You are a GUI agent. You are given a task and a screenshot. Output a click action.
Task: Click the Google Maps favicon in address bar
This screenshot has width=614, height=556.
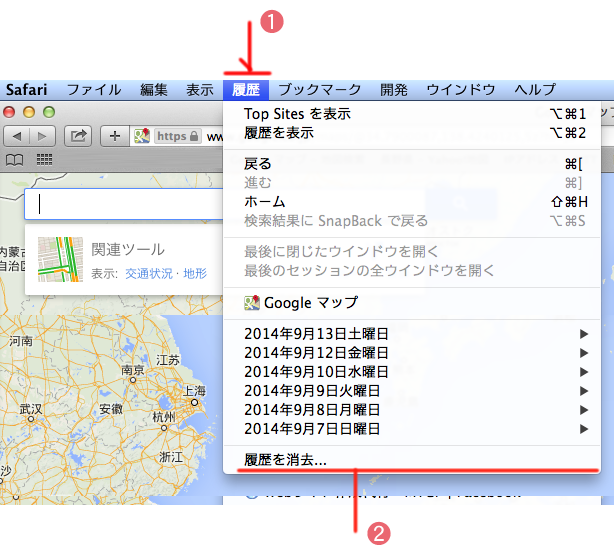pos(142,136)
